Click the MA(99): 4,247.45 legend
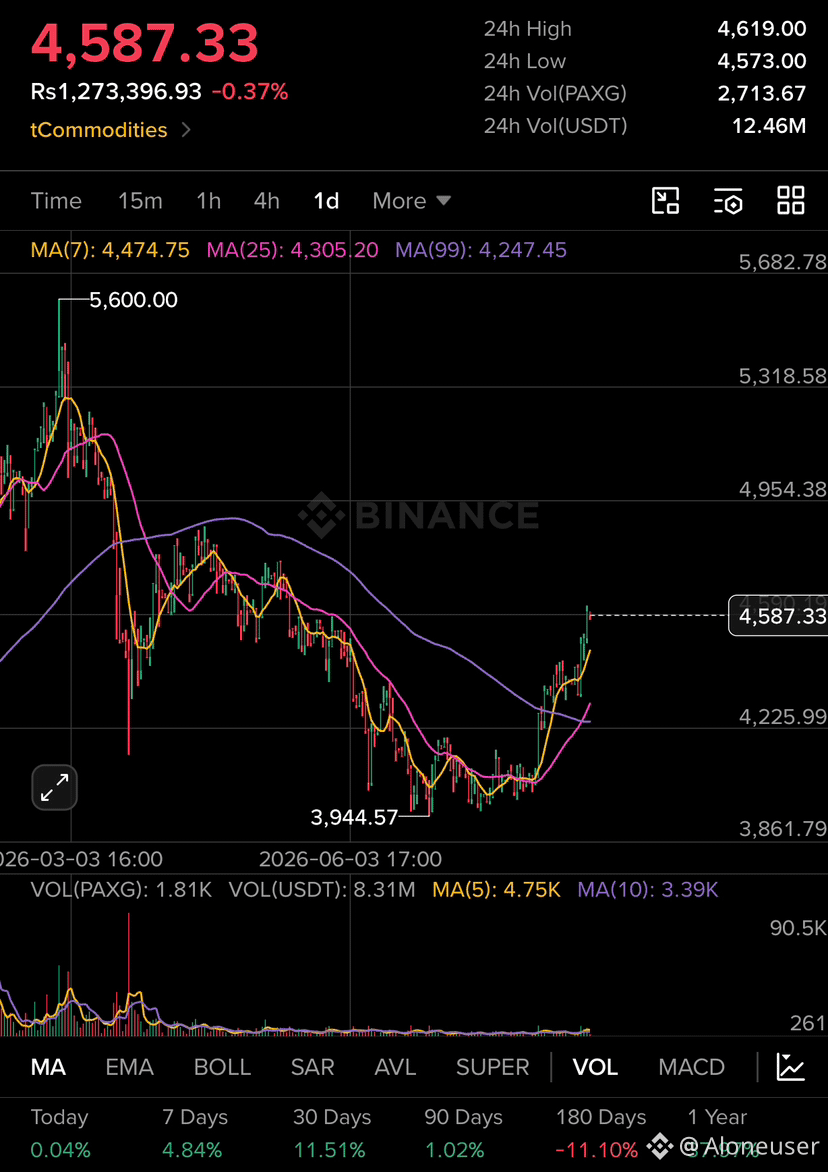Image resolution: width=828 pixels, height=1172 pixels. click(x=481, y=250)
